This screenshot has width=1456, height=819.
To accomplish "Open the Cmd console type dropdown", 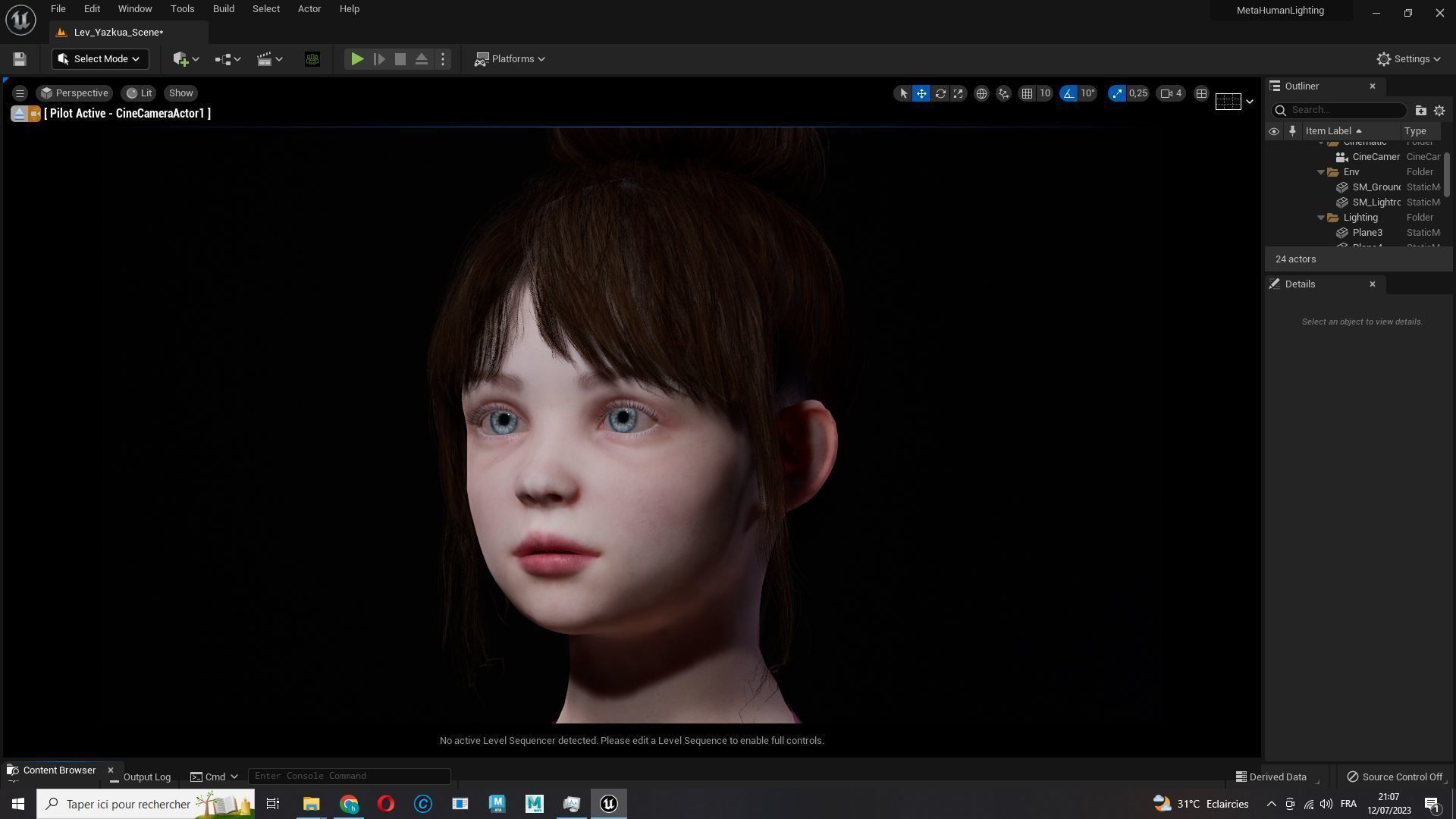I will point(214,777).
